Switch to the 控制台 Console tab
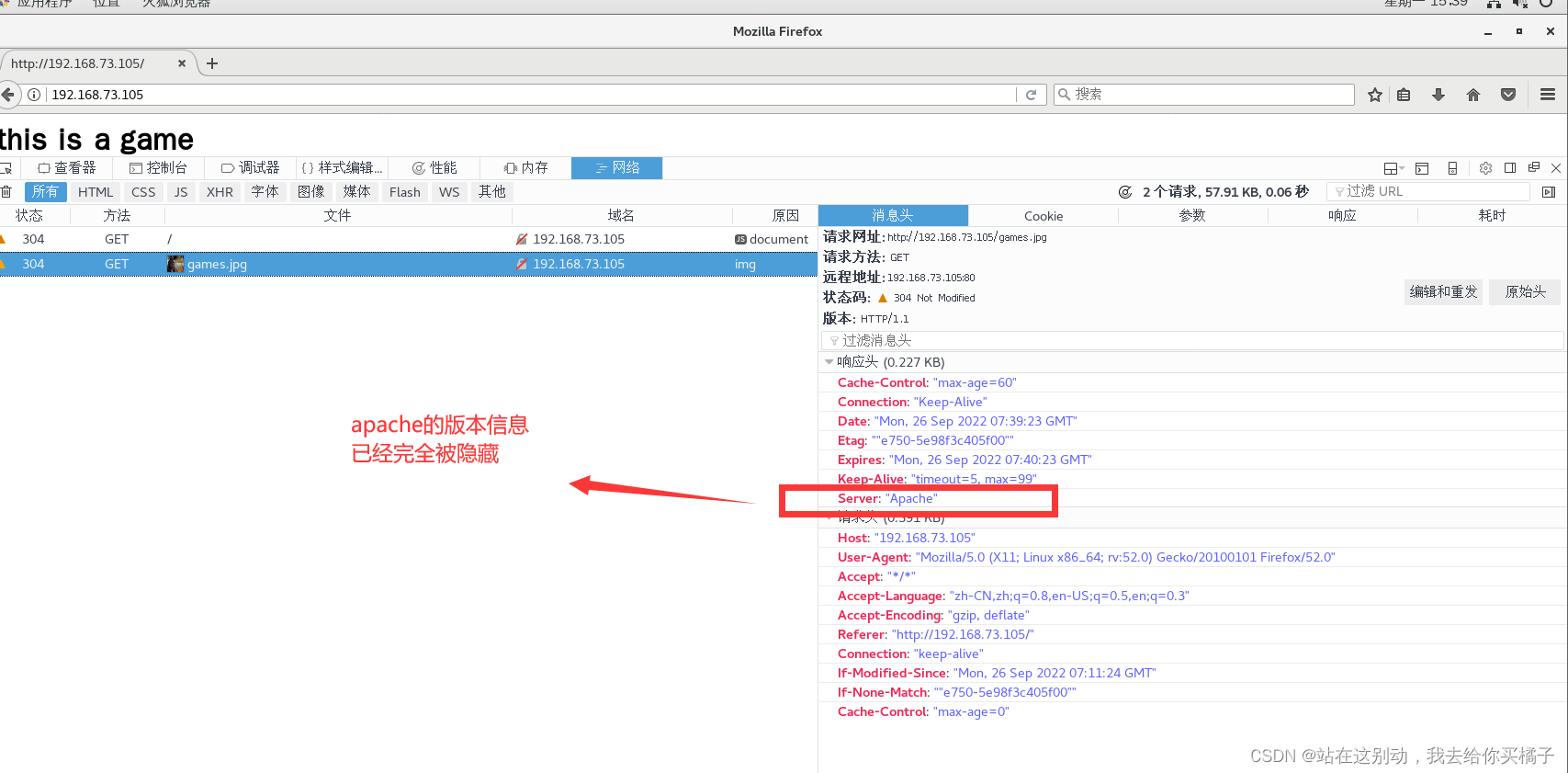Screen dimensions: 1568x773 point(158,168)
